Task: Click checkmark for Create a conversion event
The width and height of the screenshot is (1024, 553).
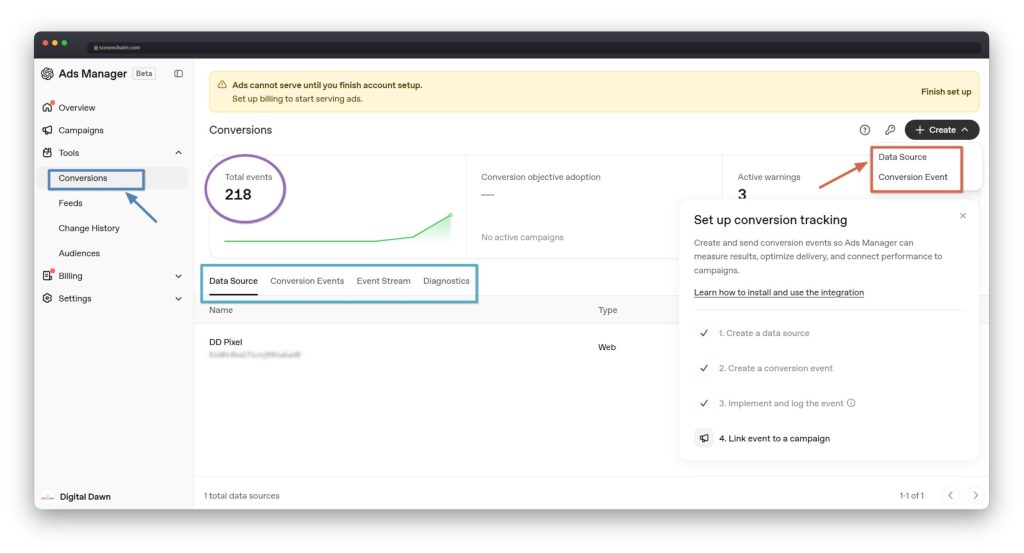Action: point(704,368)
